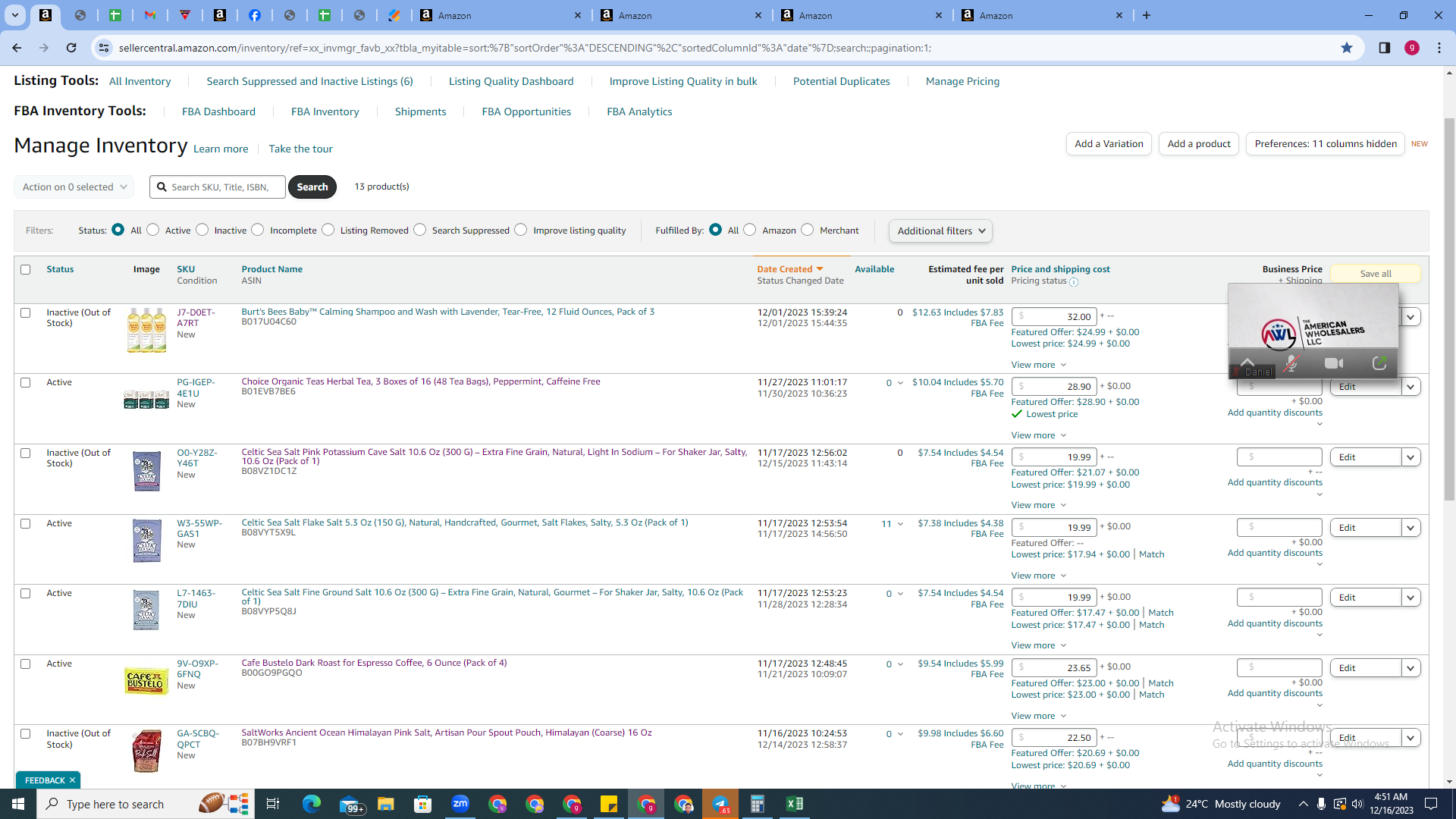This screenshot has width=1456, height=819.
Task: Open the Zoom app on the taskbar
Action: 460,804
